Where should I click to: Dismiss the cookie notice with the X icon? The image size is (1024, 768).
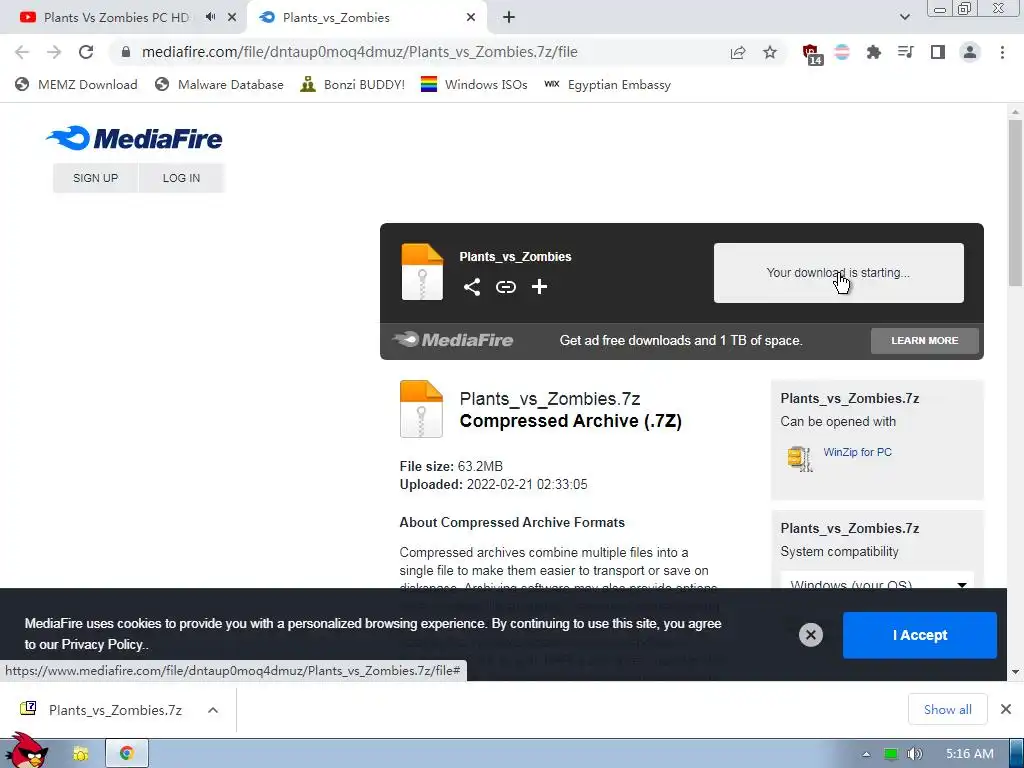pyautogui.click(x=810, y=635)
